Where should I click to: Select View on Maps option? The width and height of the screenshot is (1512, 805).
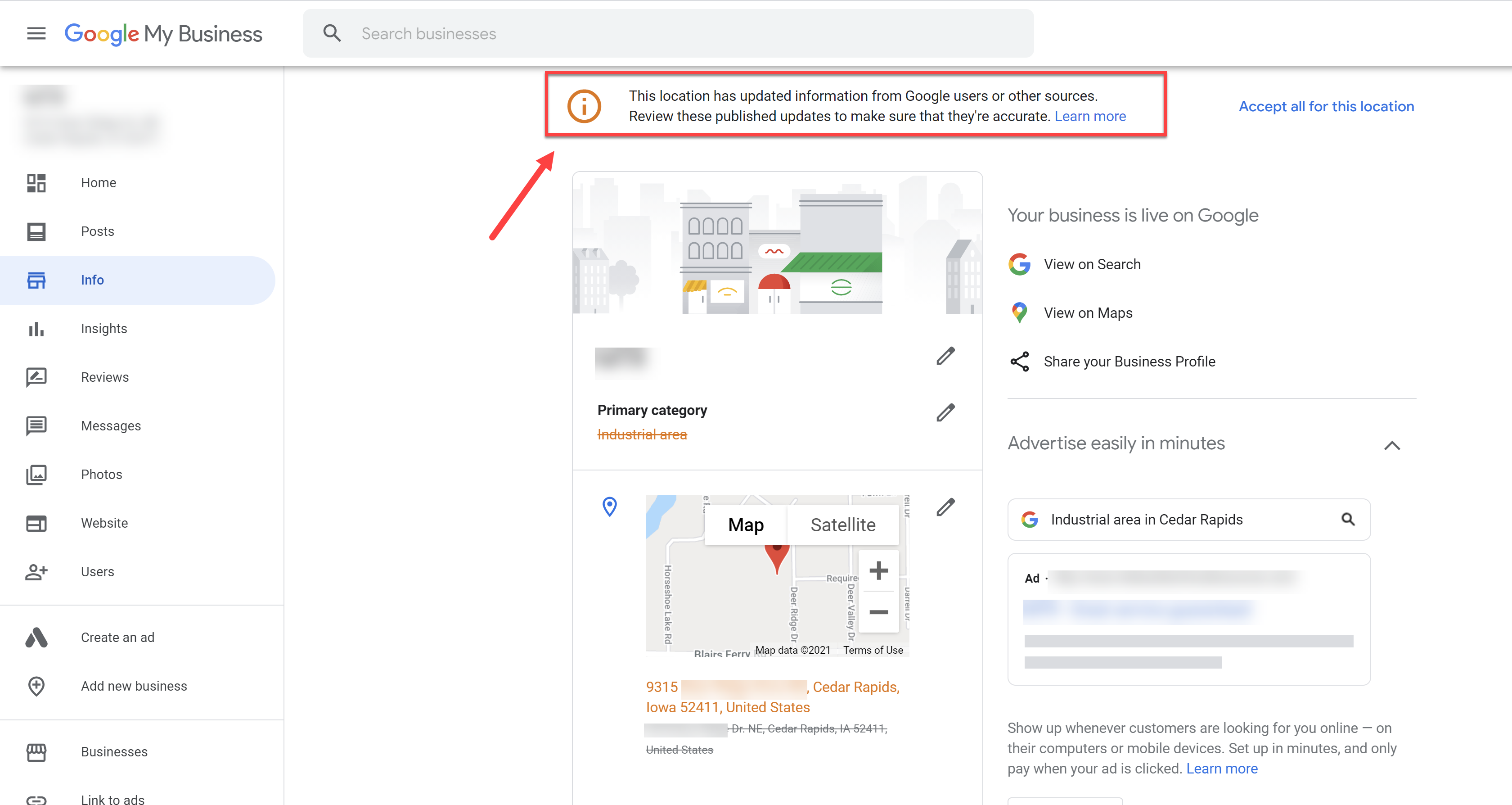tap(1088, 312)
